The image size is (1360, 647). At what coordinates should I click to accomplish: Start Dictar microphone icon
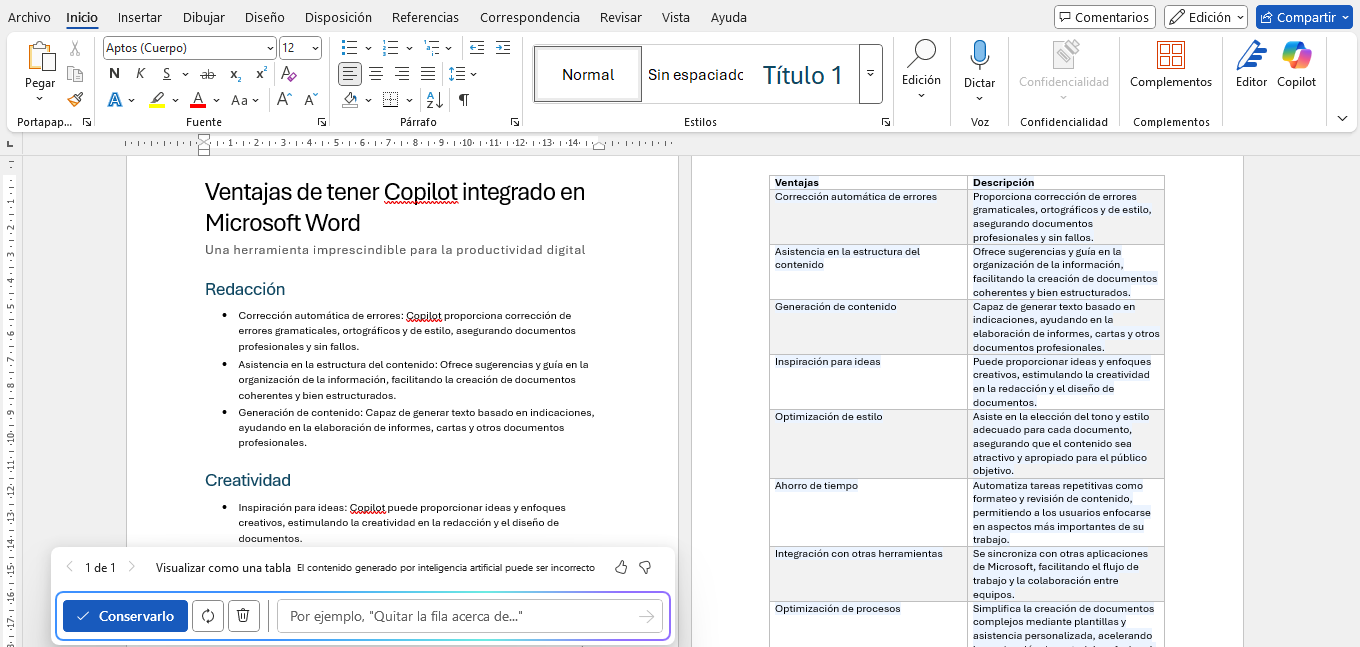tap(979, 54)
